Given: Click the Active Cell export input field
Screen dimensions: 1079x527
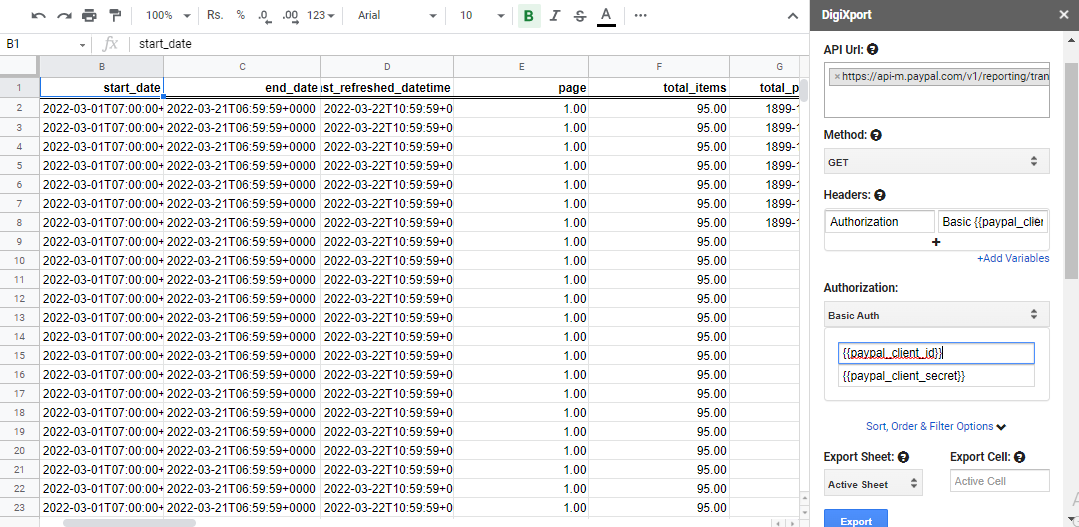Looking at the screenshot, I should (1000, 481).
